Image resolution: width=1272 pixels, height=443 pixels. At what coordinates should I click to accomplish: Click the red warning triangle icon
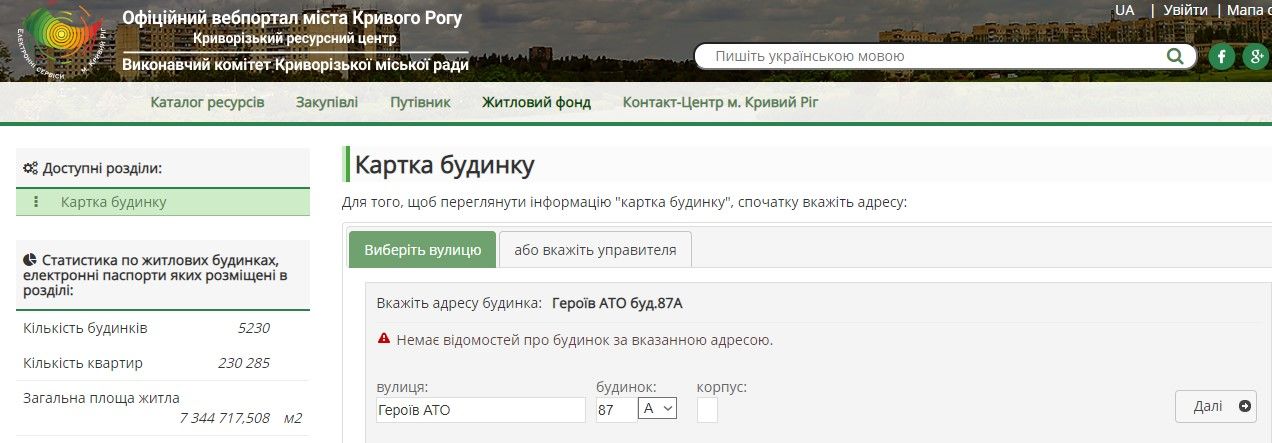tap(384, 339)
